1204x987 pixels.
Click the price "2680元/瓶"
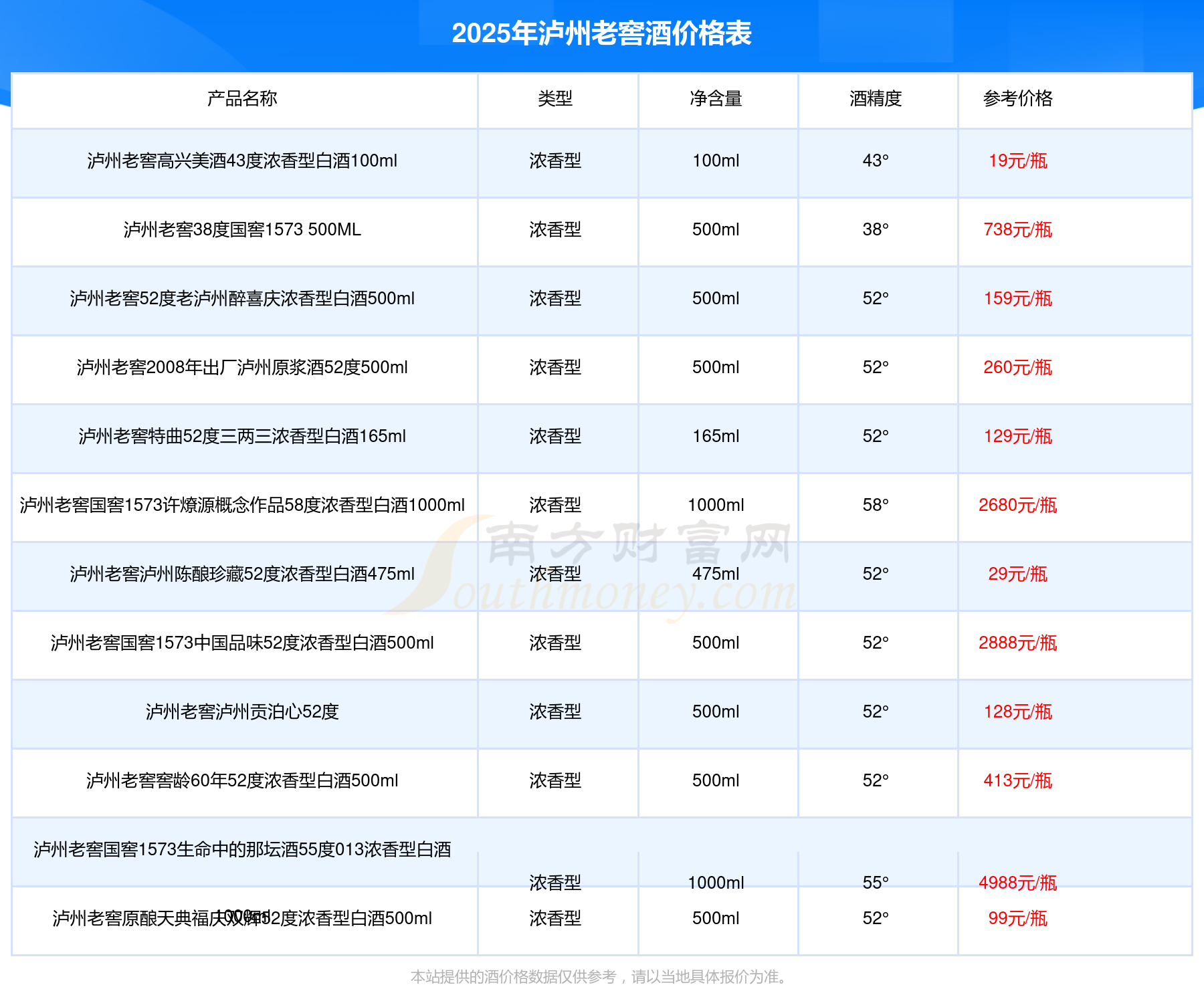[x=1017, y=505]
